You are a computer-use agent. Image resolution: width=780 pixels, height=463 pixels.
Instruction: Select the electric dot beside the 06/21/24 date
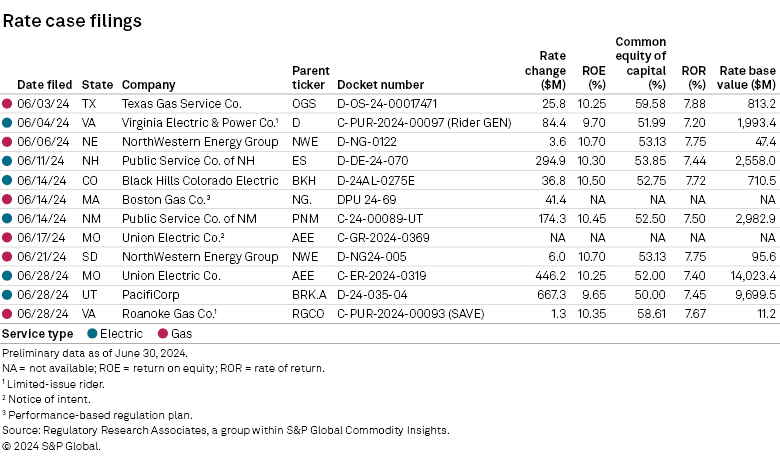pos(7,256)
